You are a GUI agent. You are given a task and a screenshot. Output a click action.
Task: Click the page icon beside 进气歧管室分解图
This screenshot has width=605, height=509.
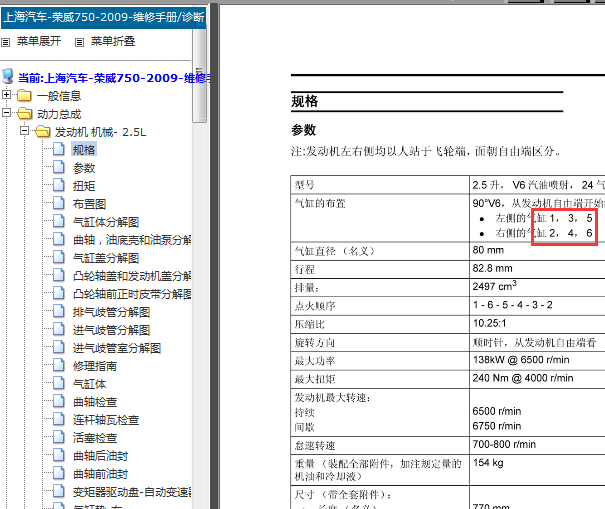coord(59,347)
